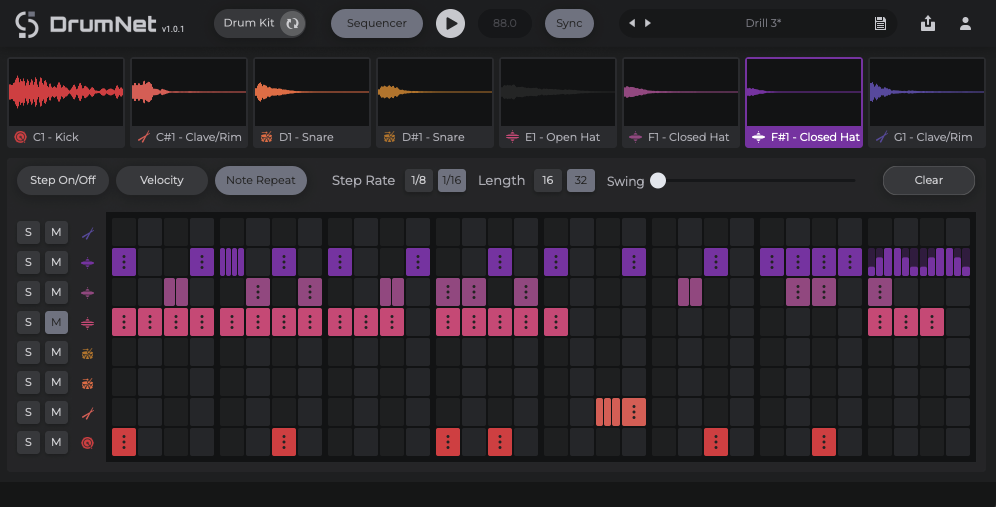This screenshot has height=507, width=996.
Task: Select the kick drum row icon
Action: pos(88,442)
